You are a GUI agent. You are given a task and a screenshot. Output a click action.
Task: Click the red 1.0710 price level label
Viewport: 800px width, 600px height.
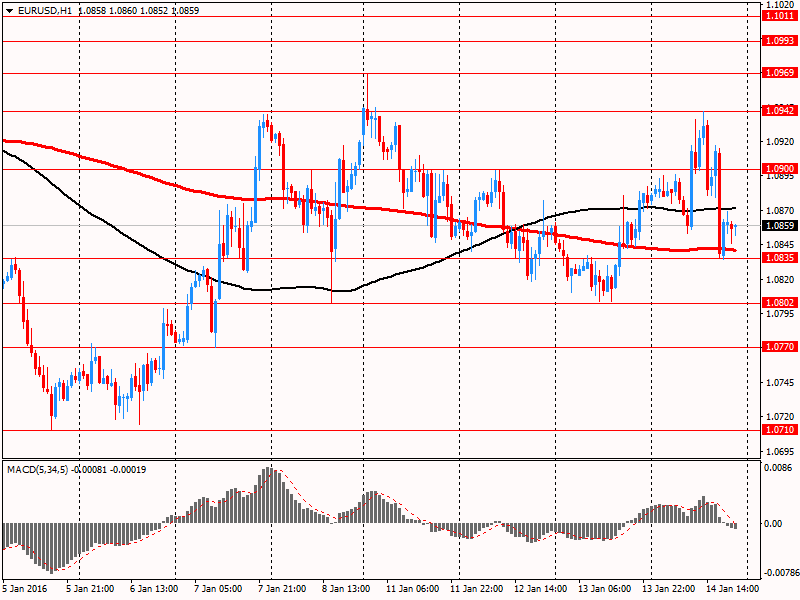779,430
